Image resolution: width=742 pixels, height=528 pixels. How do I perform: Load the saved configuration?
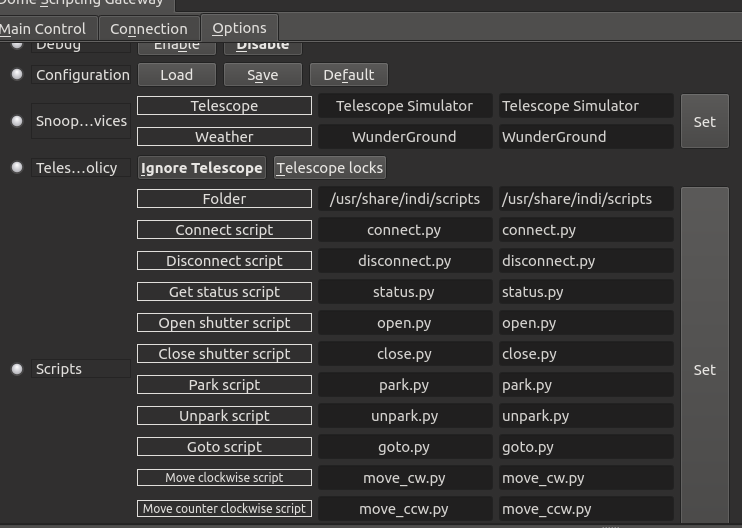click(x=176, y=74)
